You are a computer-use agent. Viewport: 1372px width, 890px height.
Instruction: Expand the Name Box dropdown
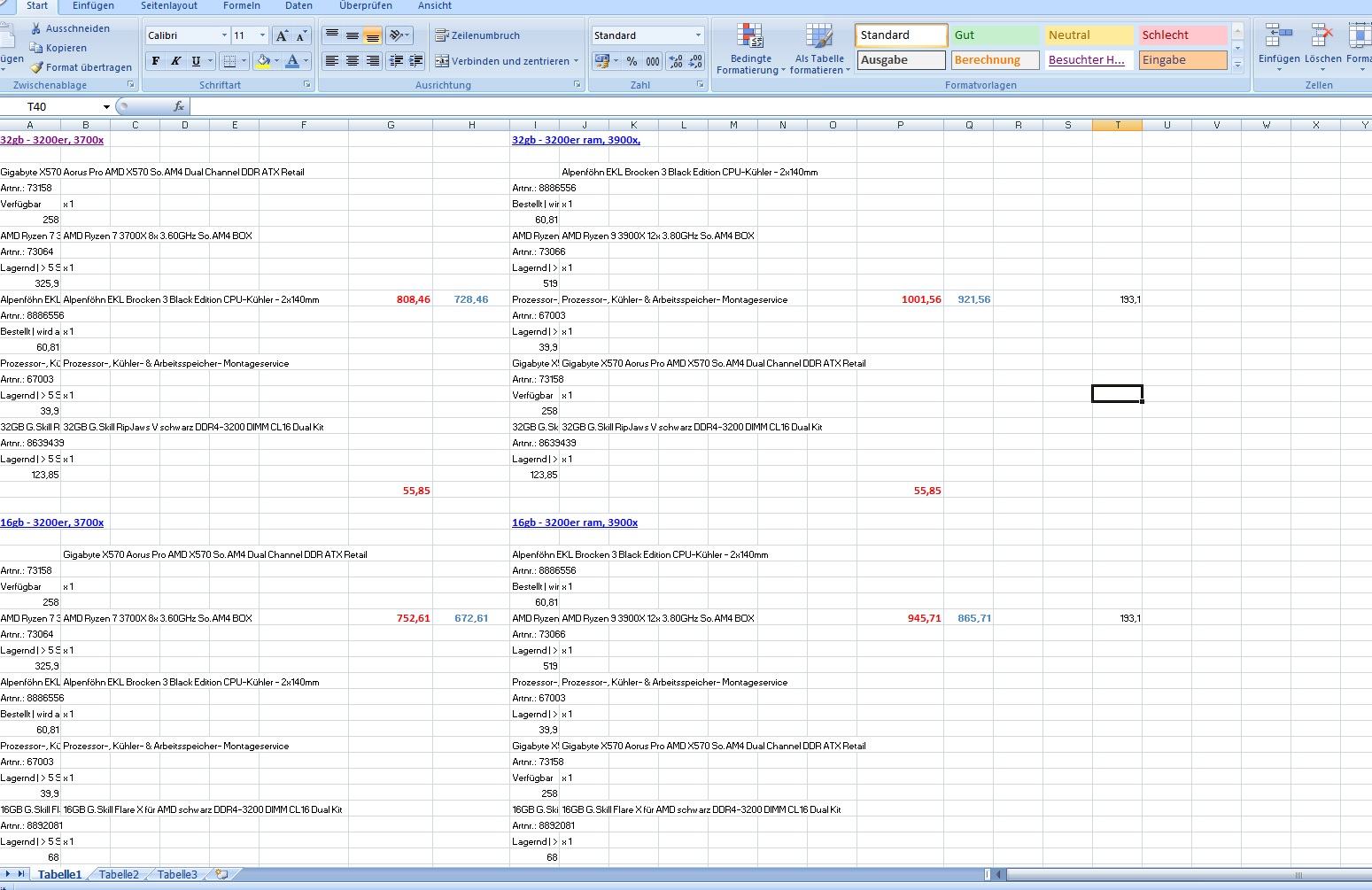(106, 107)
